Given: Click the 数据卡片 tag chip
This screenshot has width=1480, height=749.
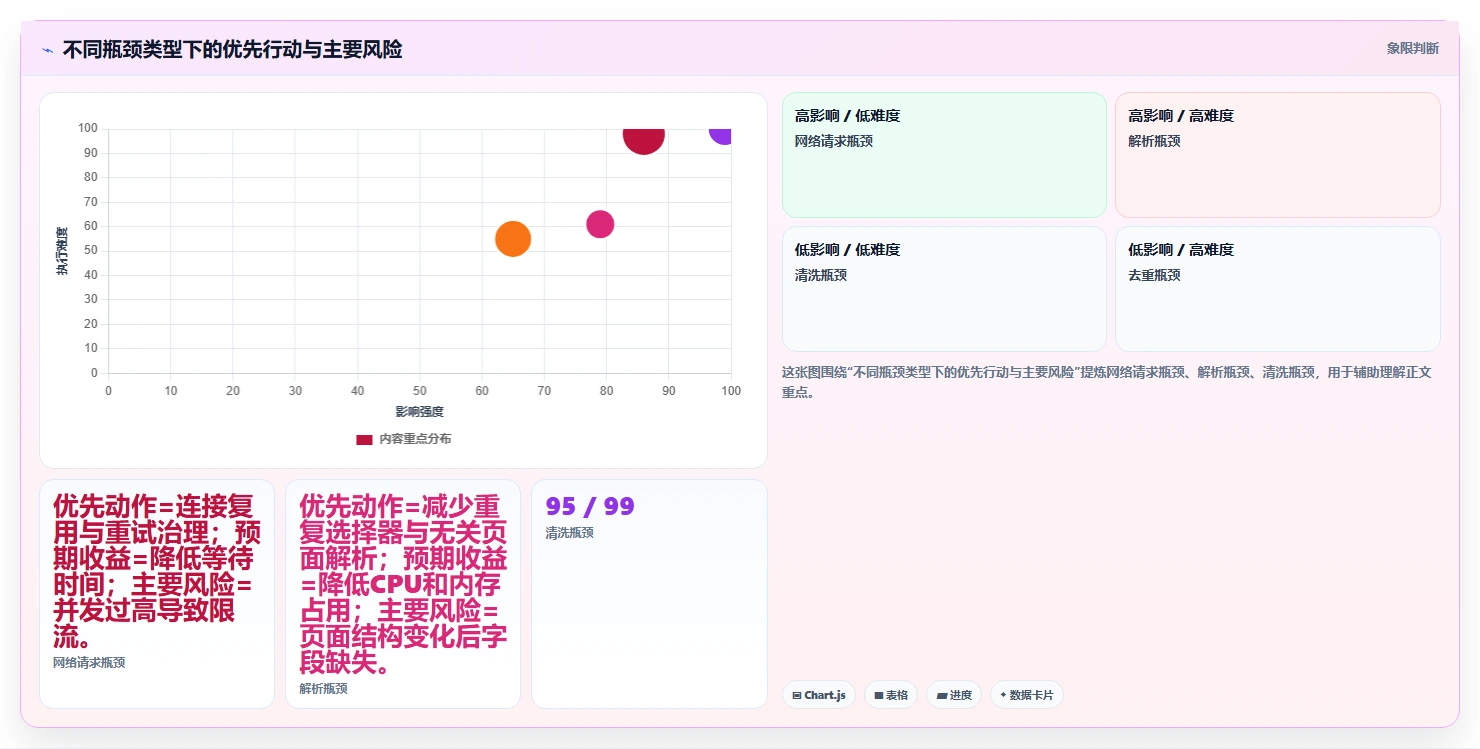Looking at the screenshot, I should tap(1027, 695).
